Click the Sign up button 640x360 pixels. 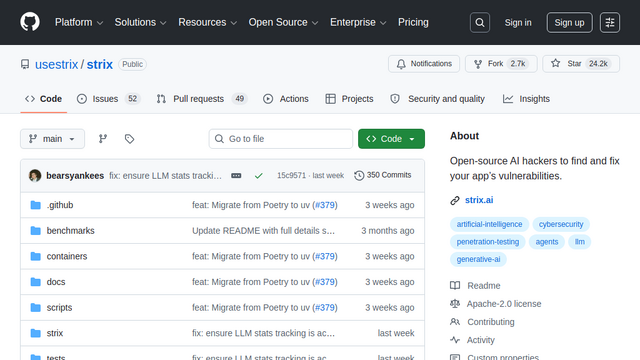pyautogui.click(x=569, y=22)
